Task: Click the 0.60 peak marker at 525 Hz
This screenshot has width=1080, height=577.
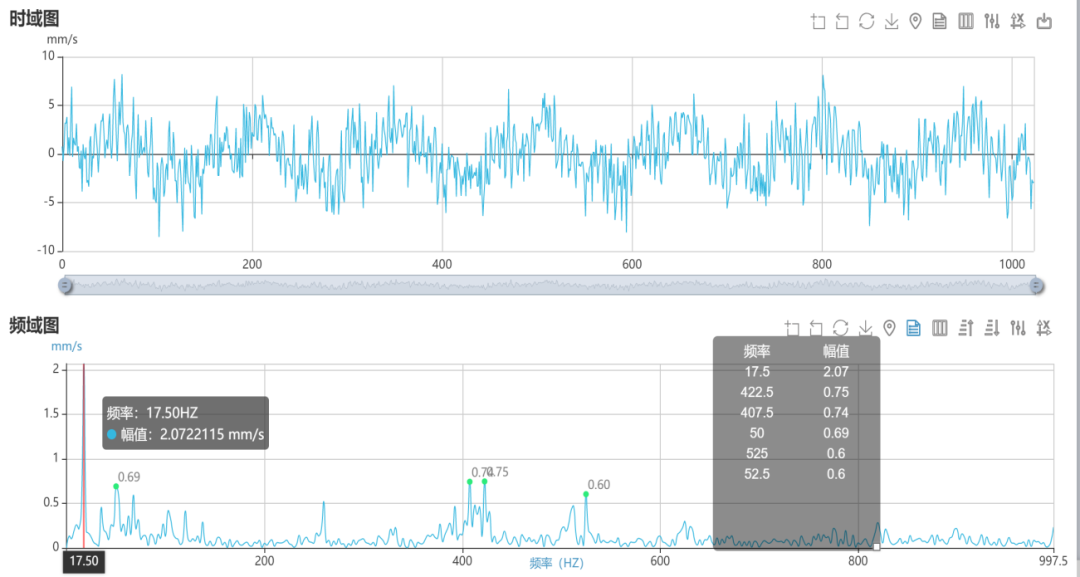Action: 586,494
